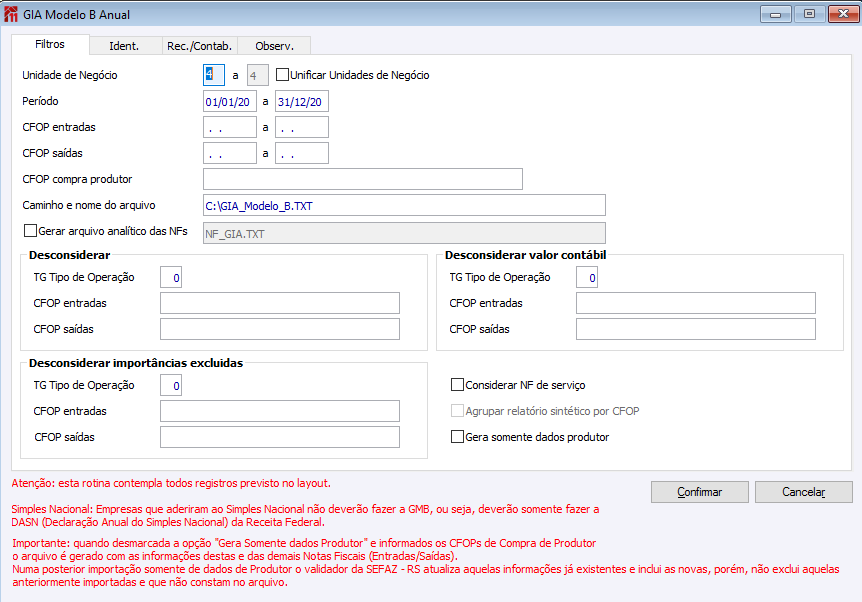This screenshot has height=602, width=862.
Task: Click TG Tipo de Operação in Desconsiderar group
Action: [x=171, y=277]
